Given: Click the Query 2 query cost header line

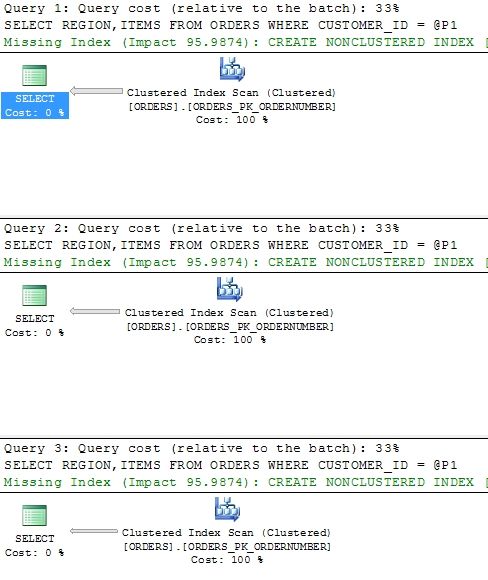Looking at the screenshot, I should pos(202,228).
